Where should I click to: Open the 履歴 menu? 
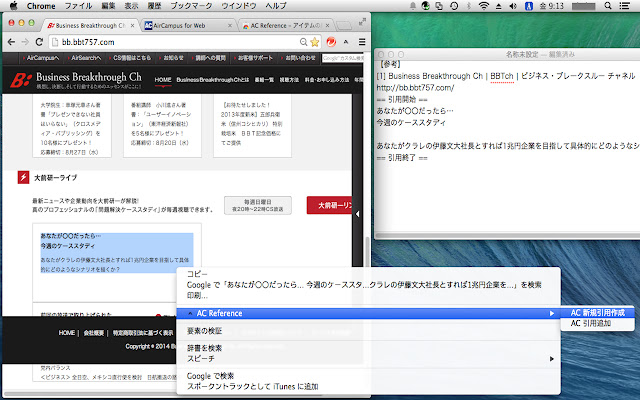[x=154, y=6]
